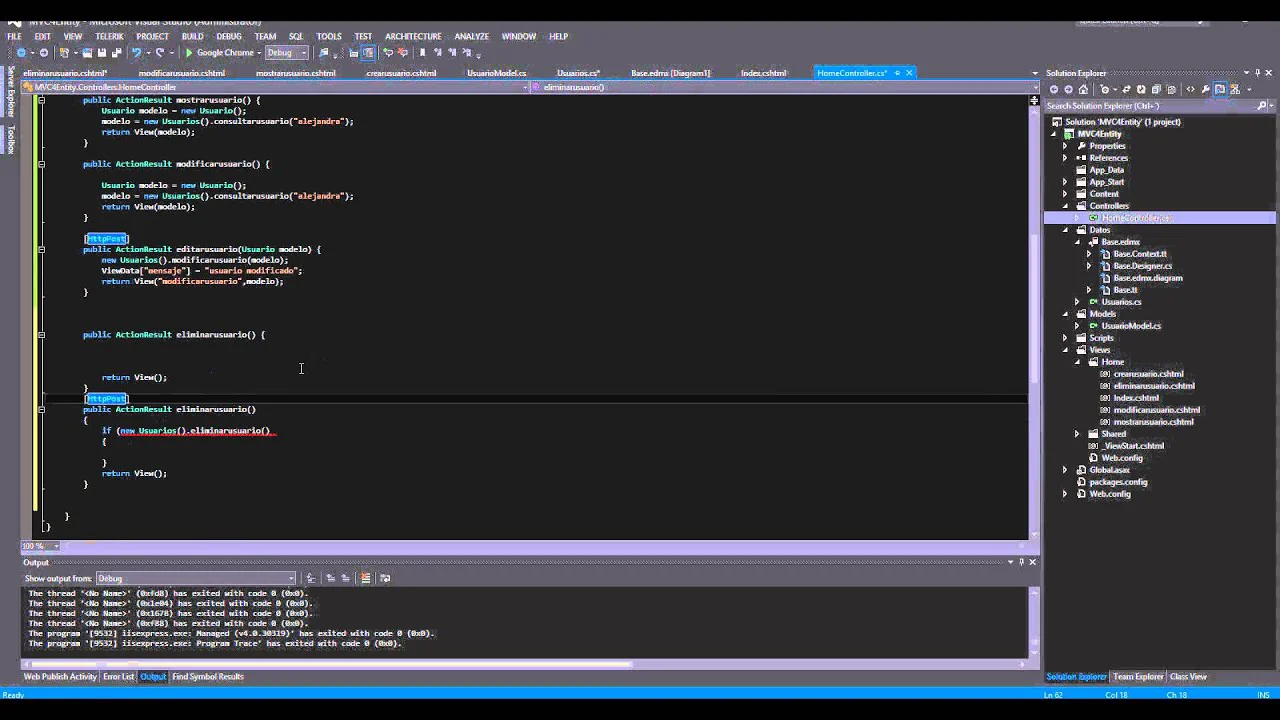
Task: Open the FILE menu
Action: click(14, 36)
